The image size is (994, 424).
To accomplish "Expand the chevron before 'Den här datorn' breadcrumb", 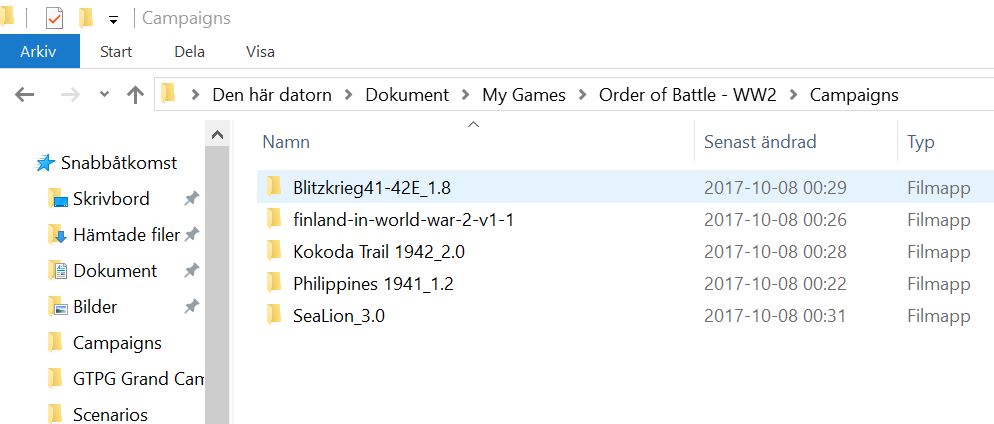I will pos(195,95).
